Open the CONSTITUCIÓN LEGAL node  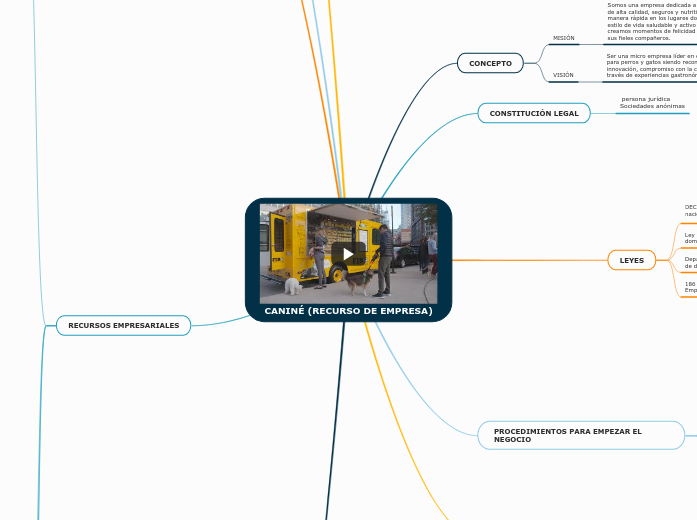coord(534,113)
